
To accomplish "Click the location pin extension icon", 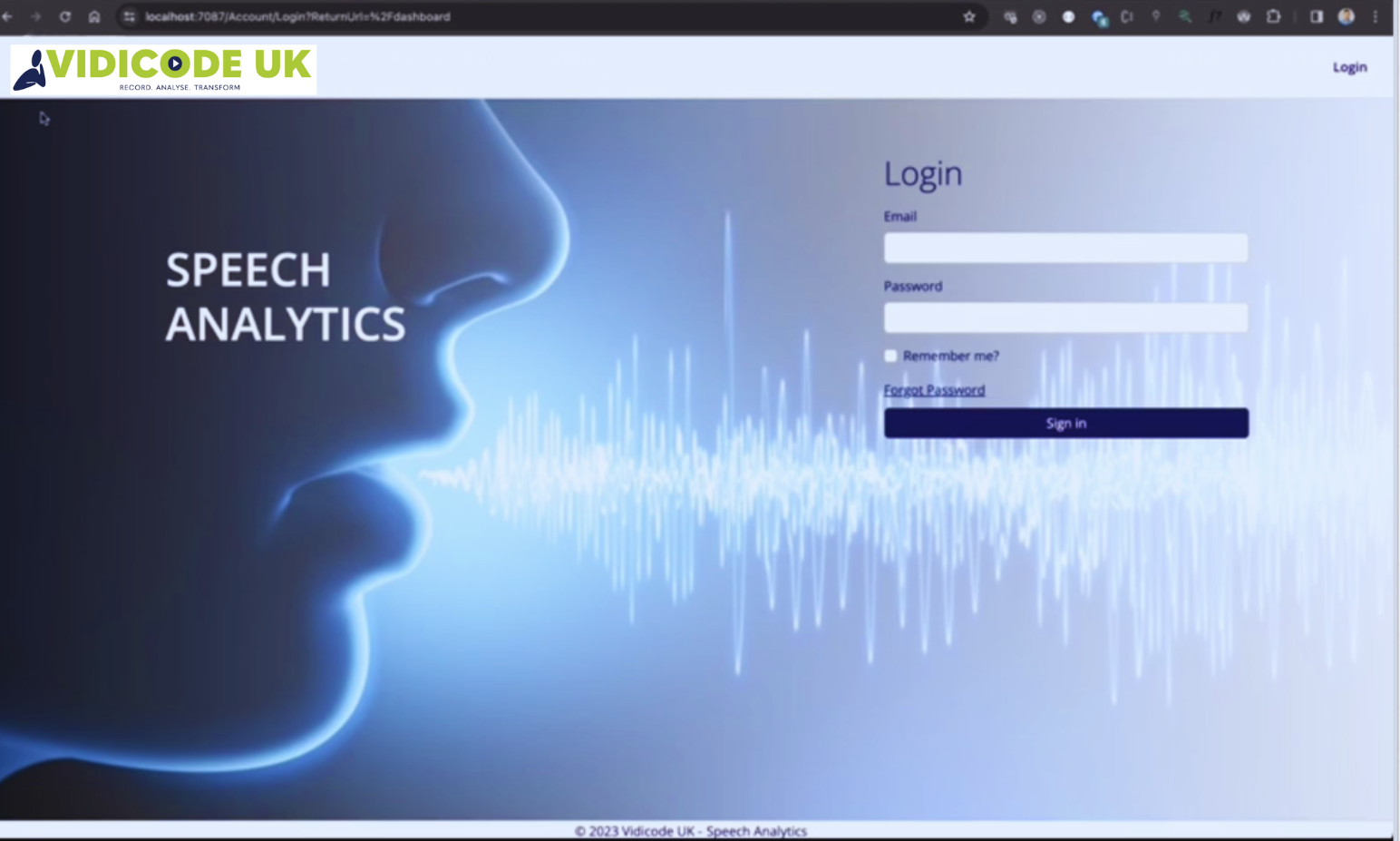I will coord(1156,16).
